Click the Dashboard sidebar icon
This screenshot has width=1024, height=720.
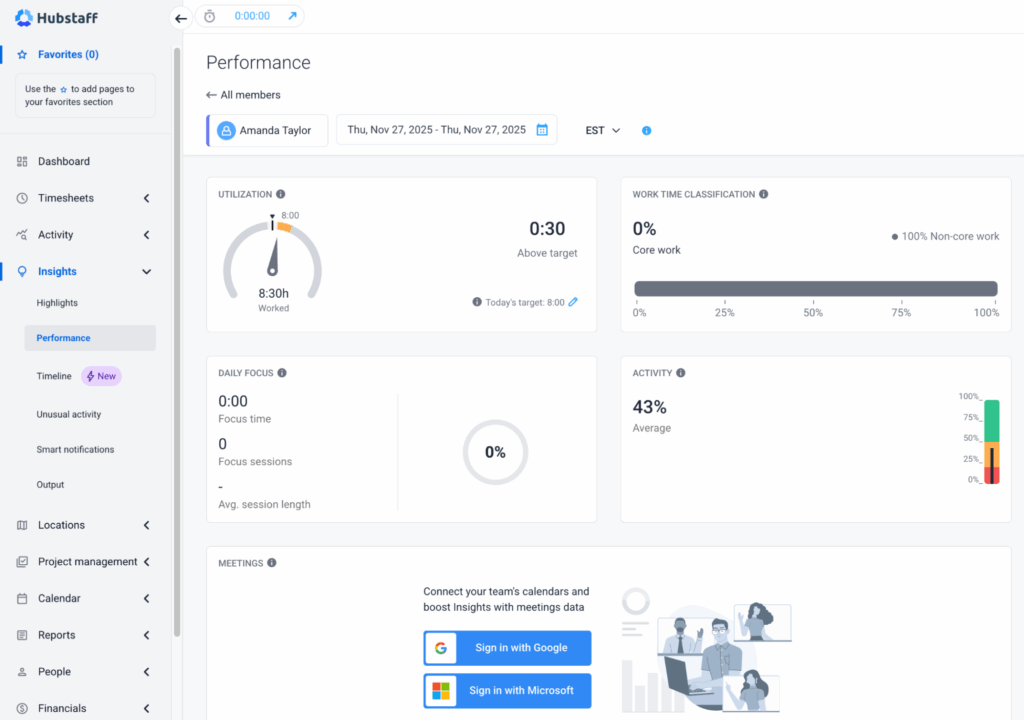[20, 161]
